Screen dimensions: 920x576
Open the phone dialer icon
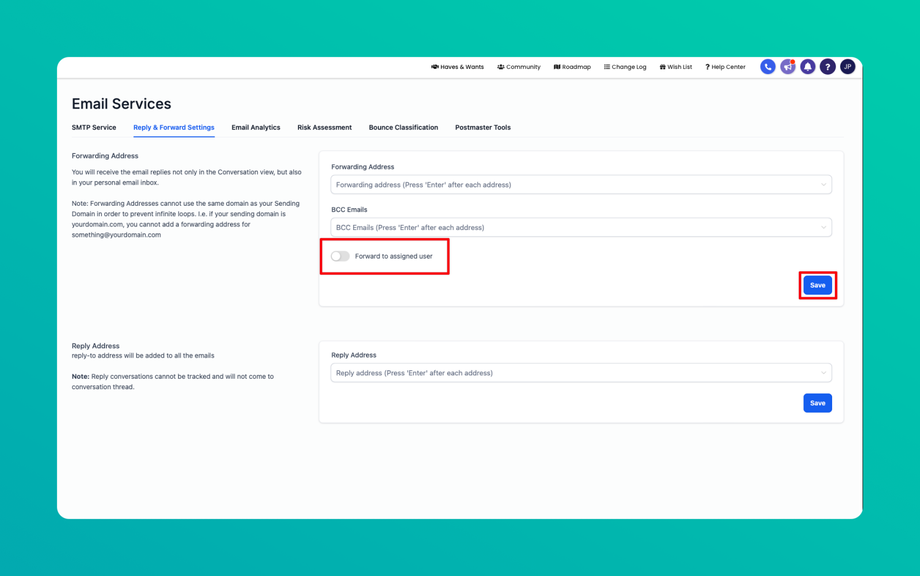[767, 67]
